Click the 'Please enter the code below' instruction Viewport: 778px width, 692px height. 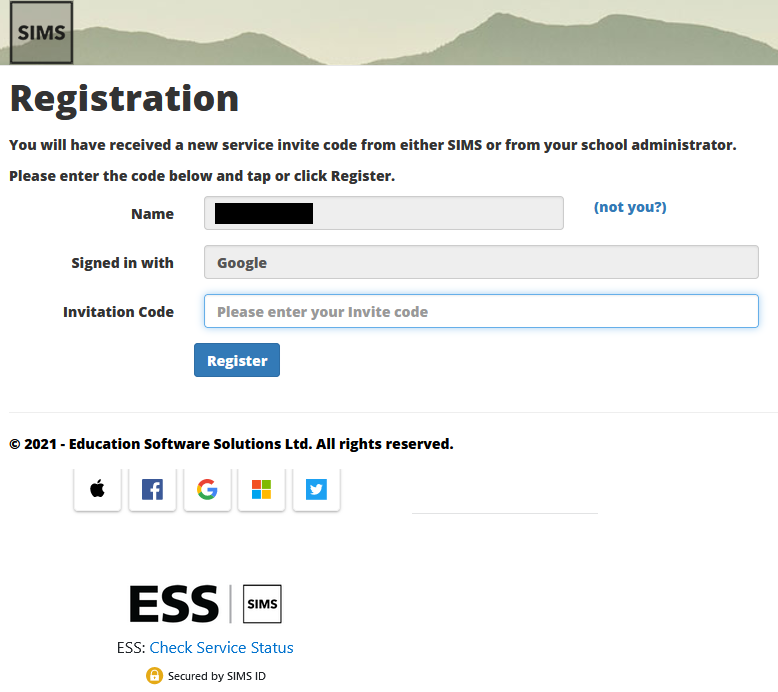(x=202, y=176)
